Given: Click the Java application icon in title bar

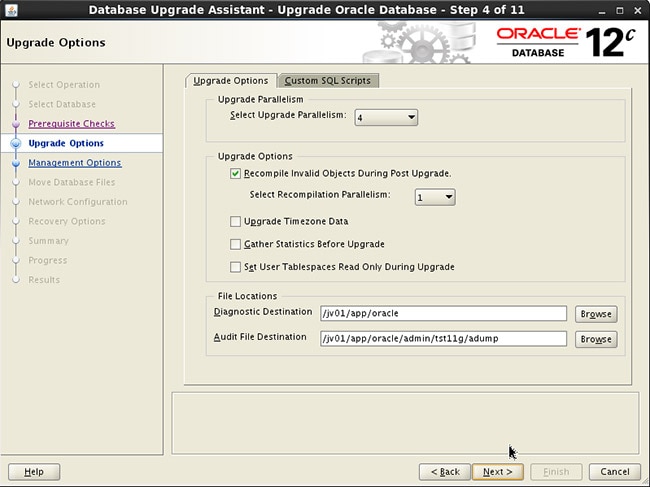Looking at the screenshot, I should (x=12, y=10).
